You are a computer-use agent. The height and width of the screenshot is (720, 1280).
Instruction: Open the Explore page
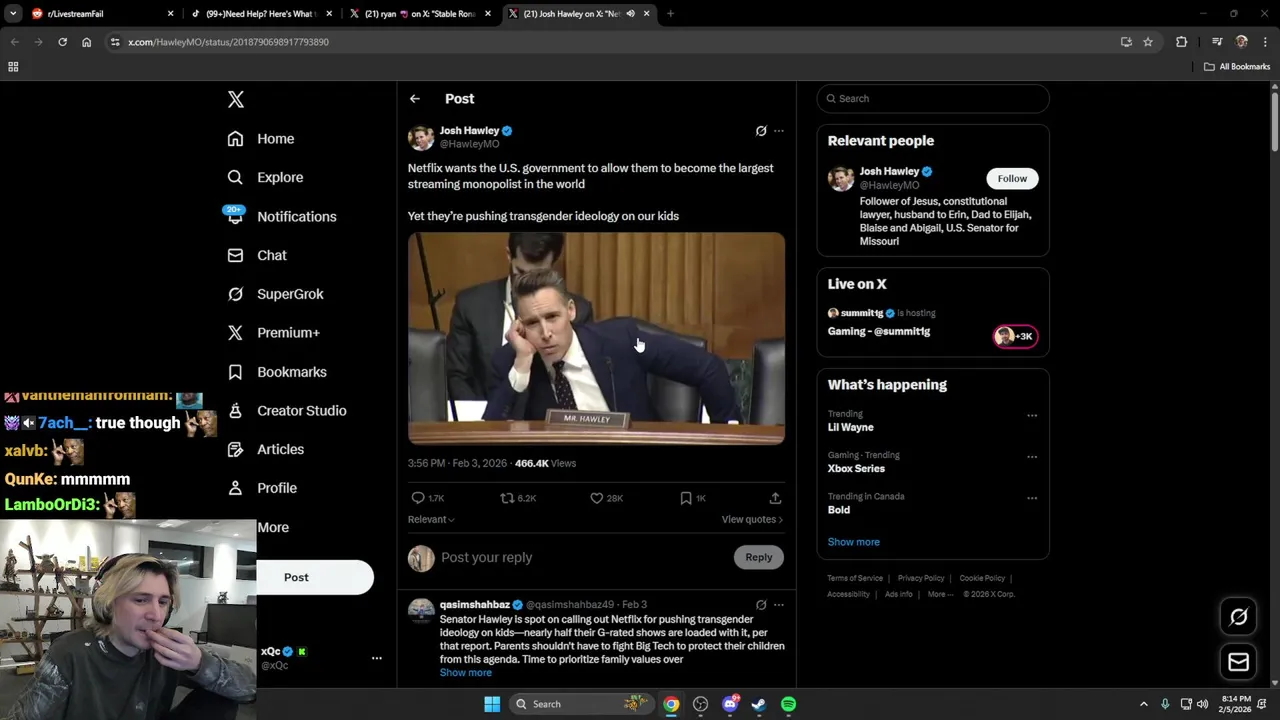pos(265,177)
